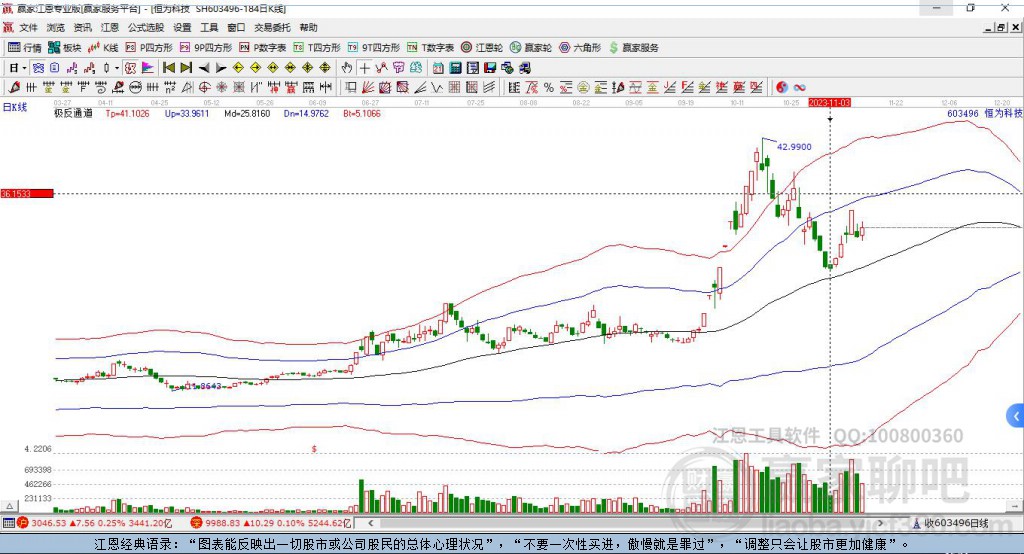Viewport: 1024px width, 554px height.
Task: Click the highlighted 2023-11-03 date marker
Action: pyautogui.click(x=829, y=103)
